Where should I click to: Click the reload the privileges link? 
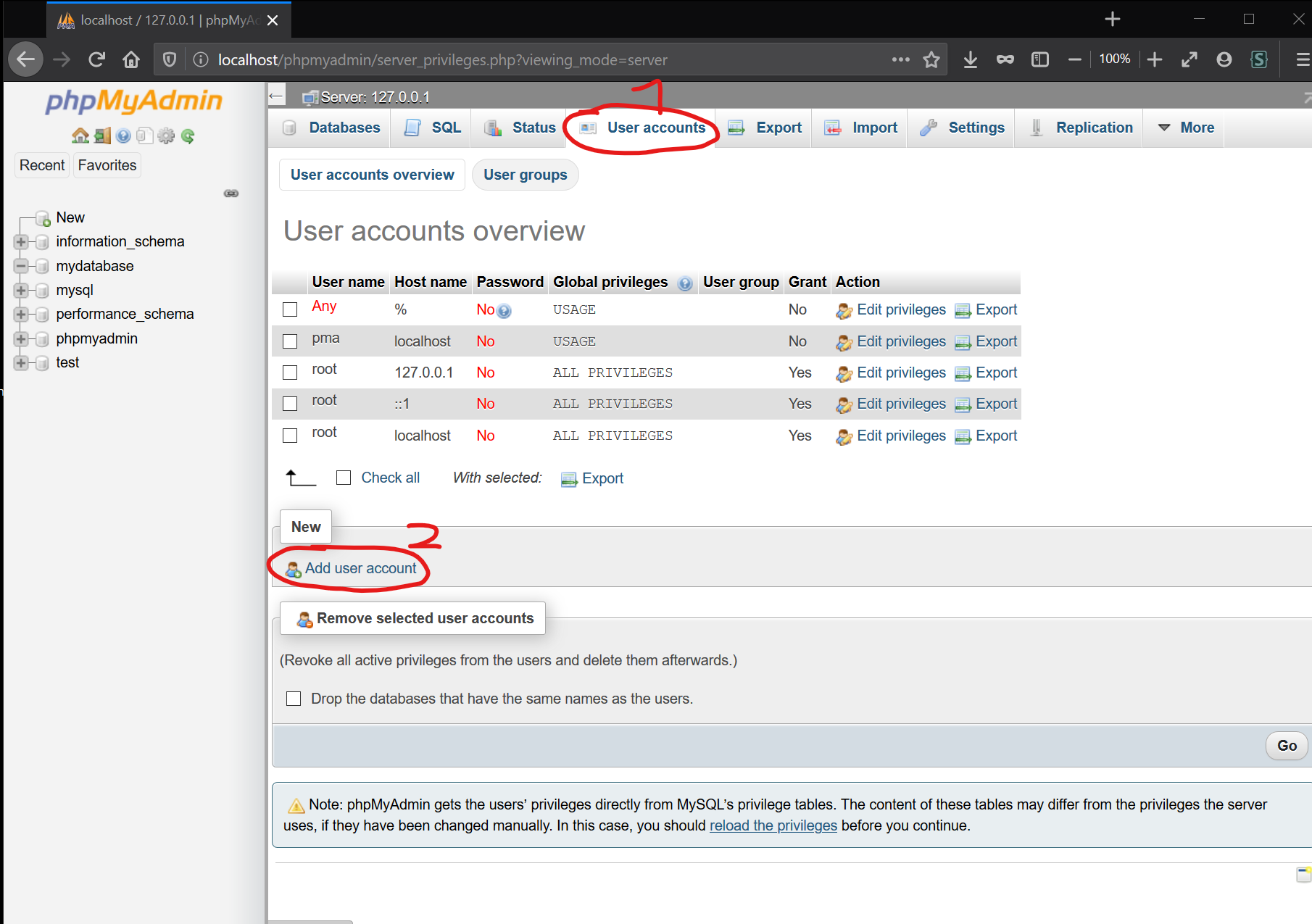coord(773,825)
